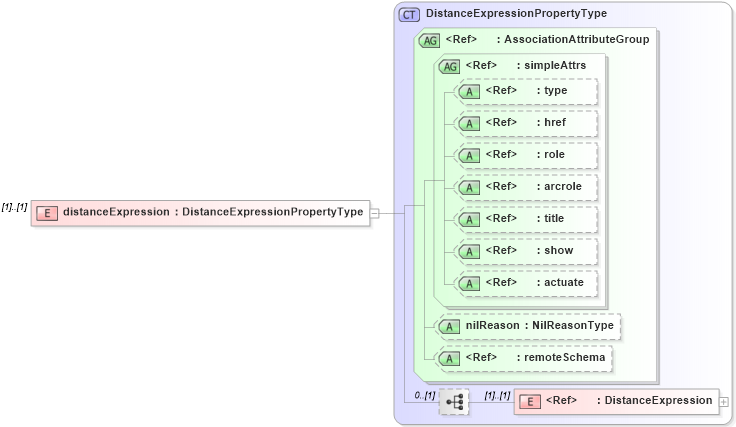Viewport: 736px width, 427px height.
Task: Click the 0..[1] cardinality near sequence compositor
Action: point(425,396)
